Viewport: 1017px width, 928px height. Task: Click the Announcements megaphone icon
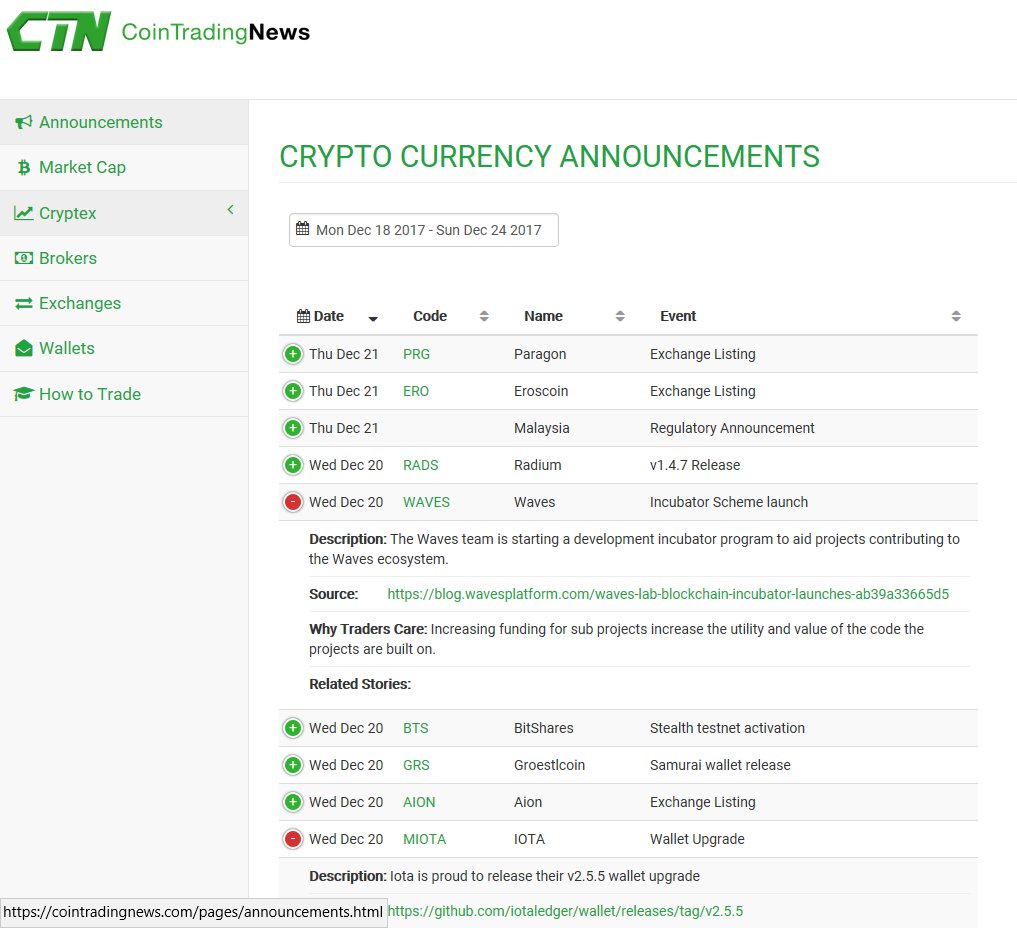click(x=23, y=122)
